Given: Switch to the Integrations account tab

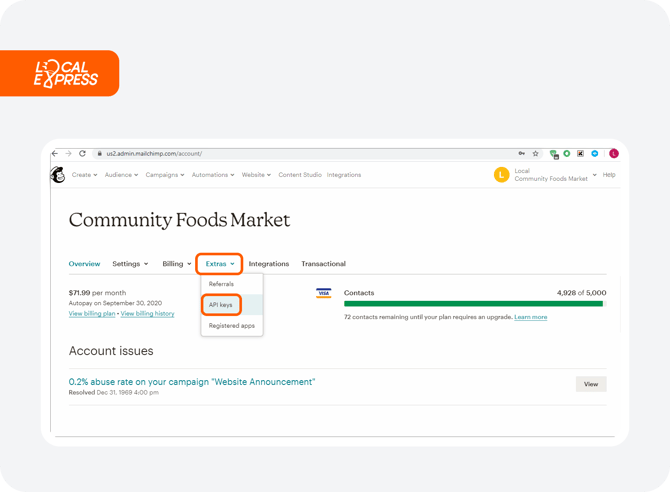Looking at the screenshot, I should coord(268,264).
